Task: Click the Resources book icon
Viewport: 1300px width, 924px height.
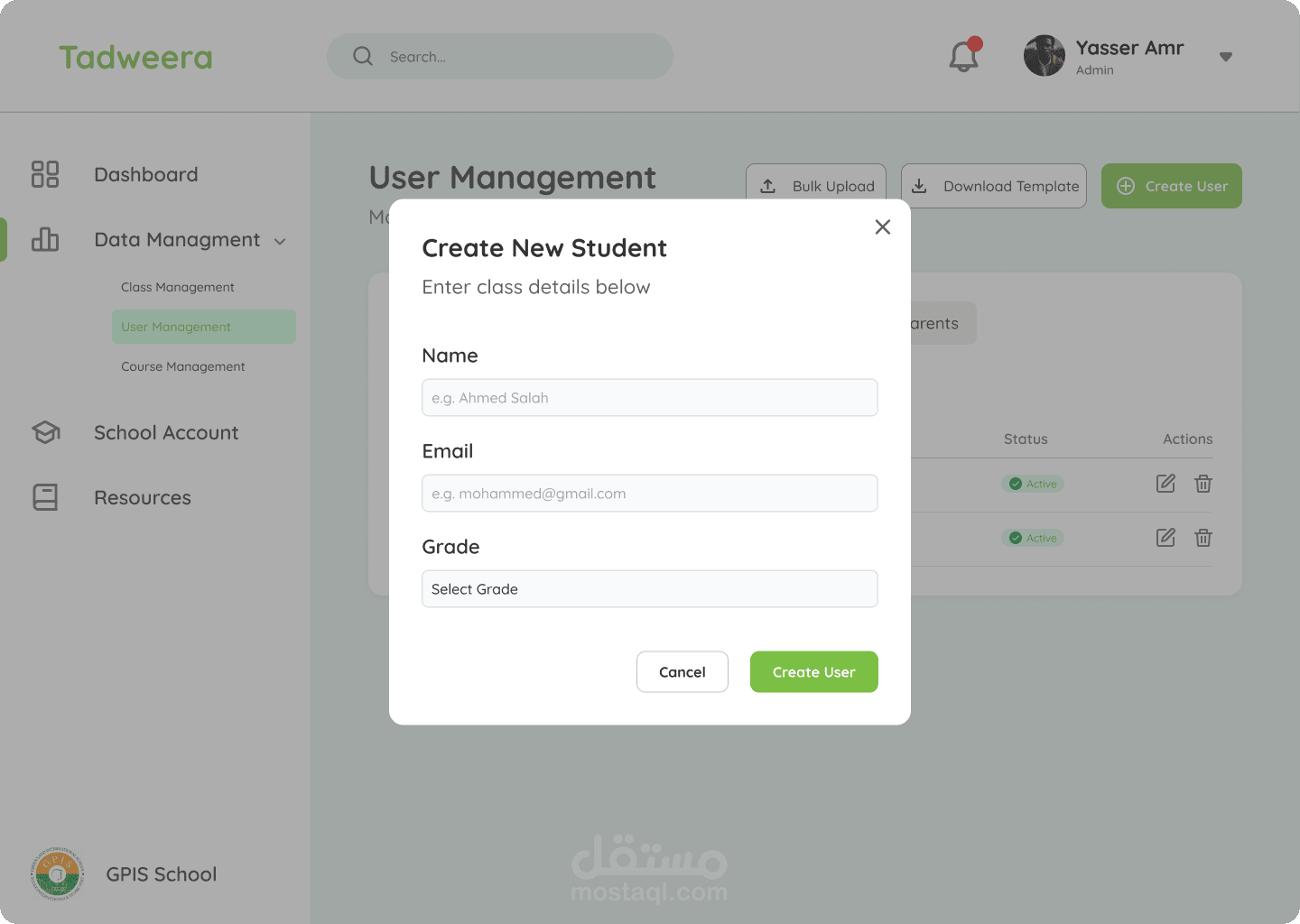Action: [45, 497]
